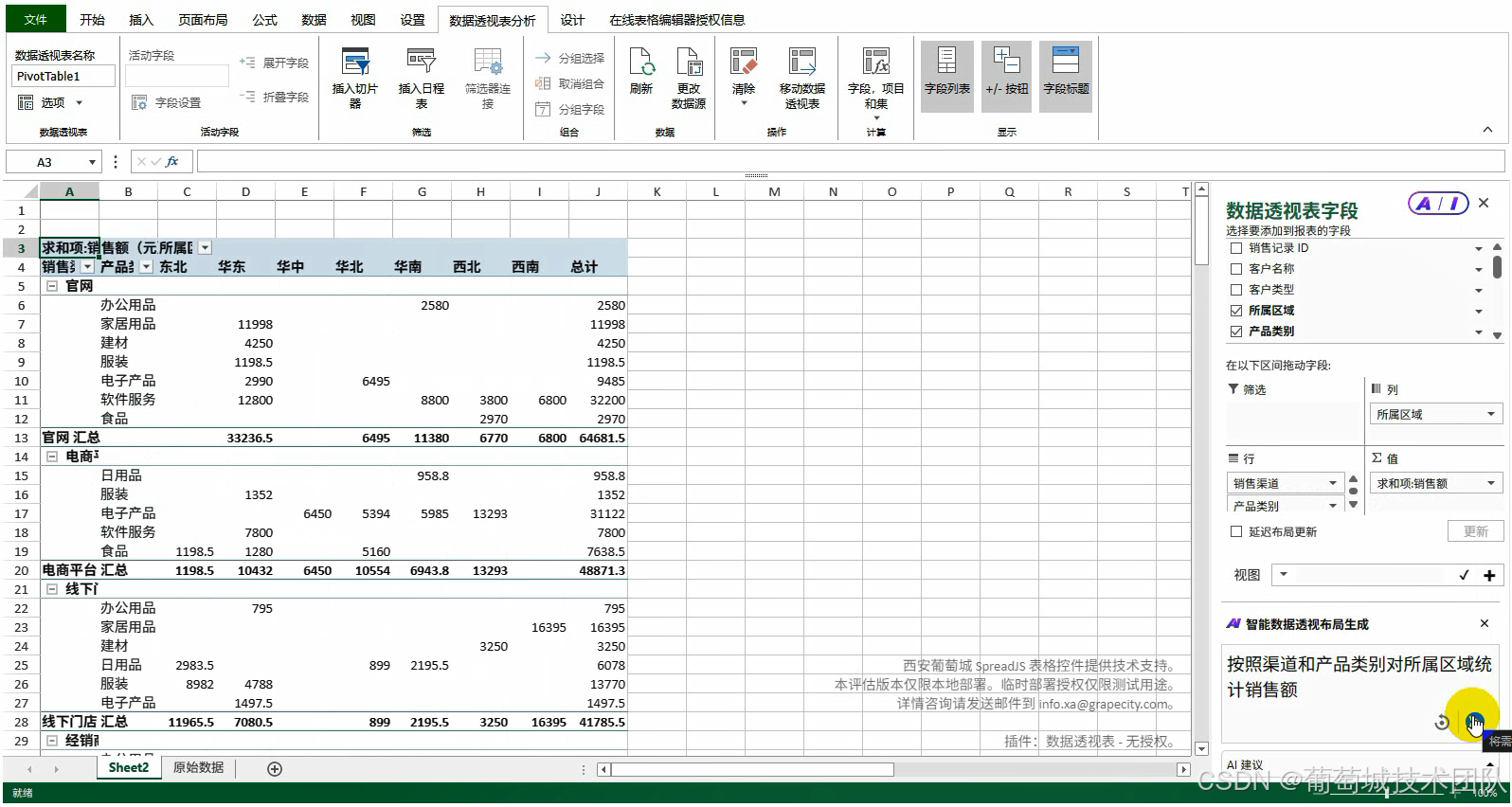Click the Insert Slicer (插入切片器) icon
The width and height of the screenshot is (1512, 807).
355,63
